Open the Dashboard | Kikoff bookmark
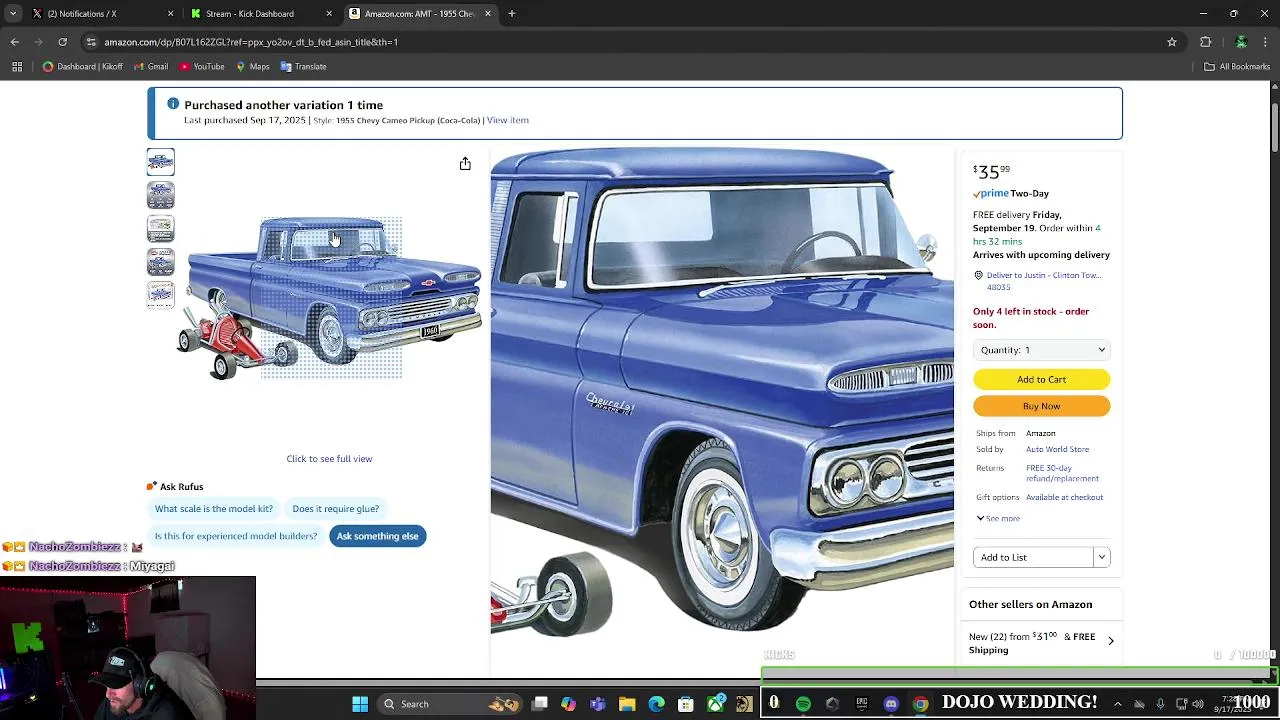The width and height of the screenshot is (1280, 720). tap(83, 67)
